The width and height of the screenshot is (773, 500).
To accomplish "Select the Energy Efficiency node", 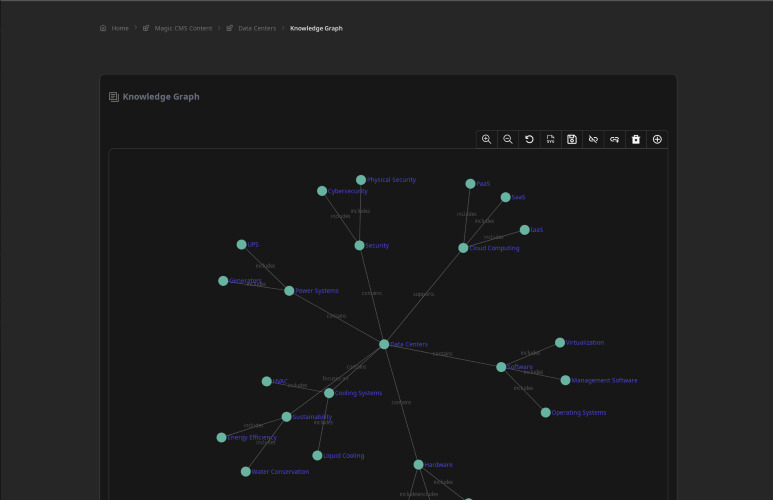I will click(x=221, y=437).
